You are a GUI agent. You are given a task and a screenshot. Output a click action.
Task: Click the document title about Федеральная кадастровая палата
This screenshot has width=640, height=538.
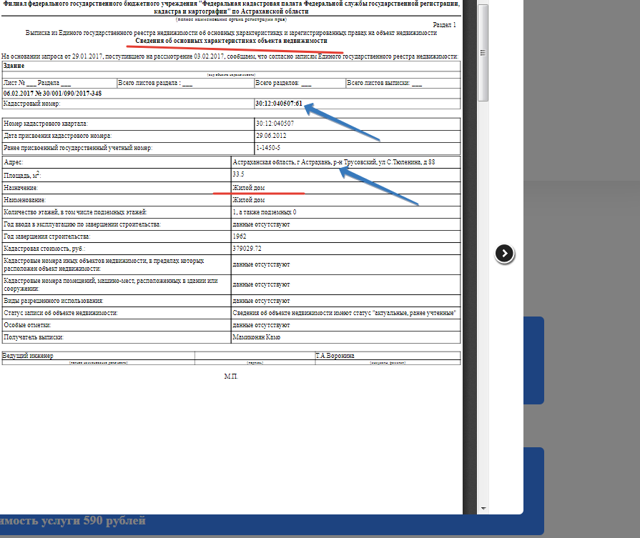pos(230,9)
